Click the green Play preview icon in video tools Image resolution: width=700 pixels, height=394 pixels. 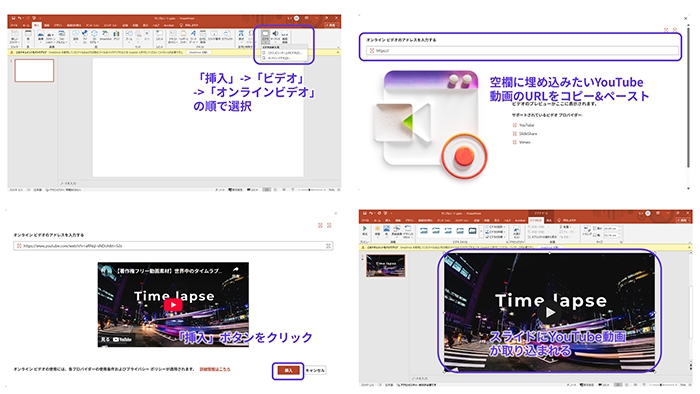click(x=365, y=229)
